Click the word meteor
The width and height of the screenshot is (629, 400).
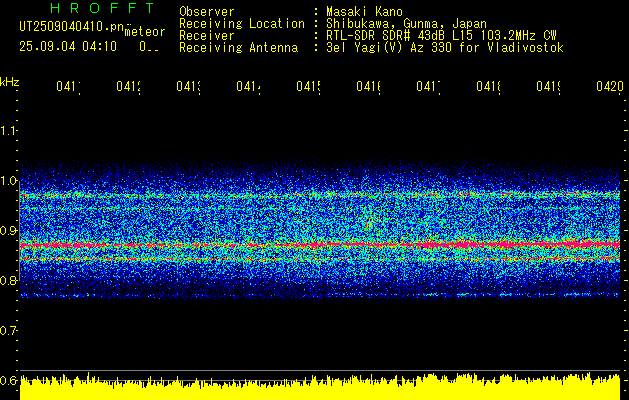click(145, 32)
